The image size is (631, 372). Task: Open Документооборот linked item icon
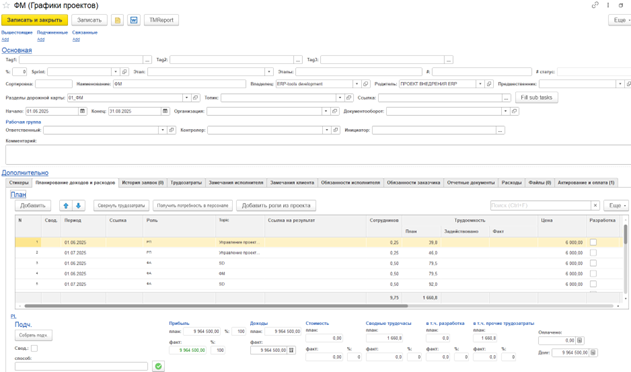point(514,111)
